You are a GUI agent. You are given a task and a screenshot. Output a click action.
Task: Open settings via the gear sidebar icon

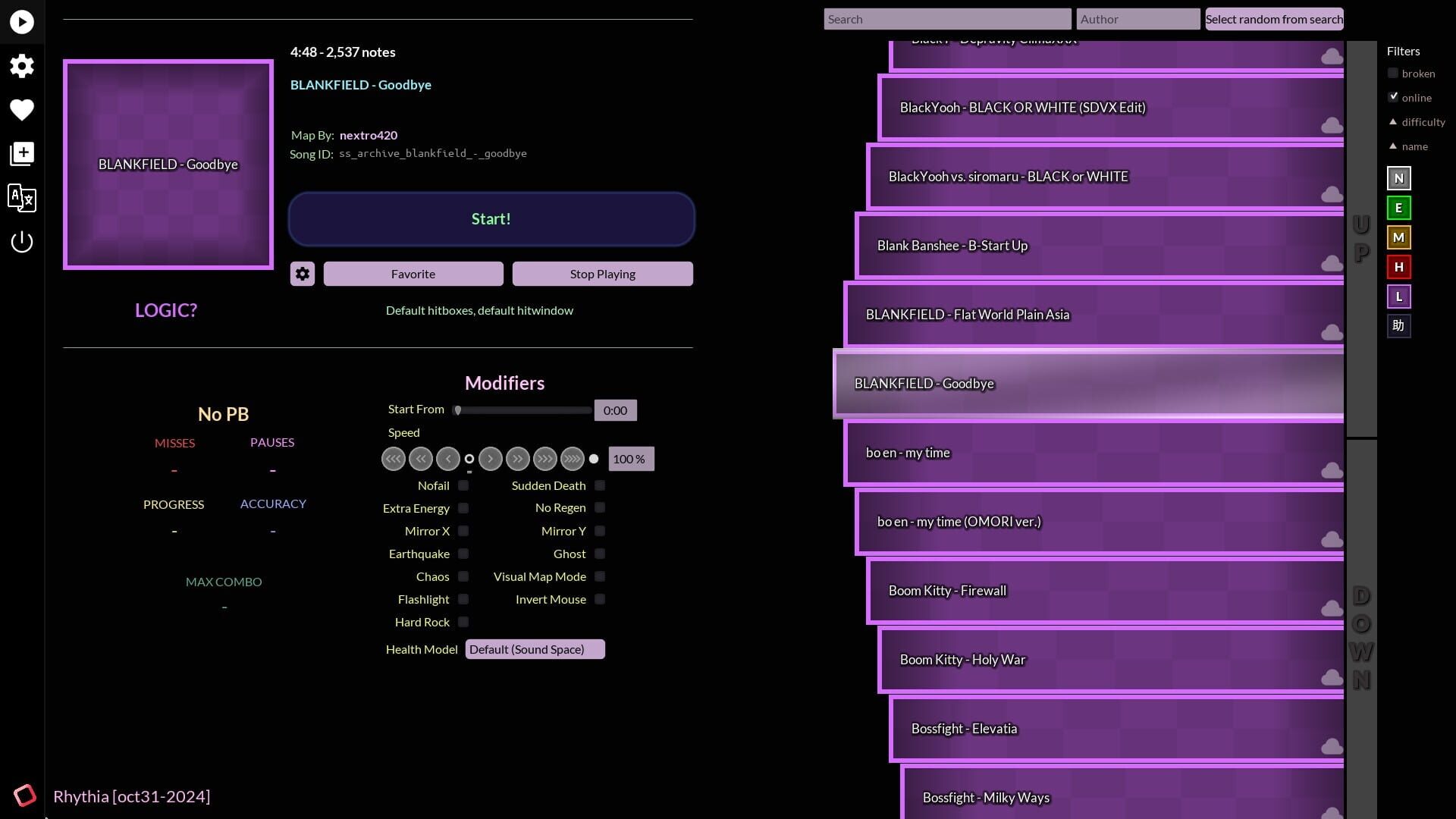tap(22, 66)
